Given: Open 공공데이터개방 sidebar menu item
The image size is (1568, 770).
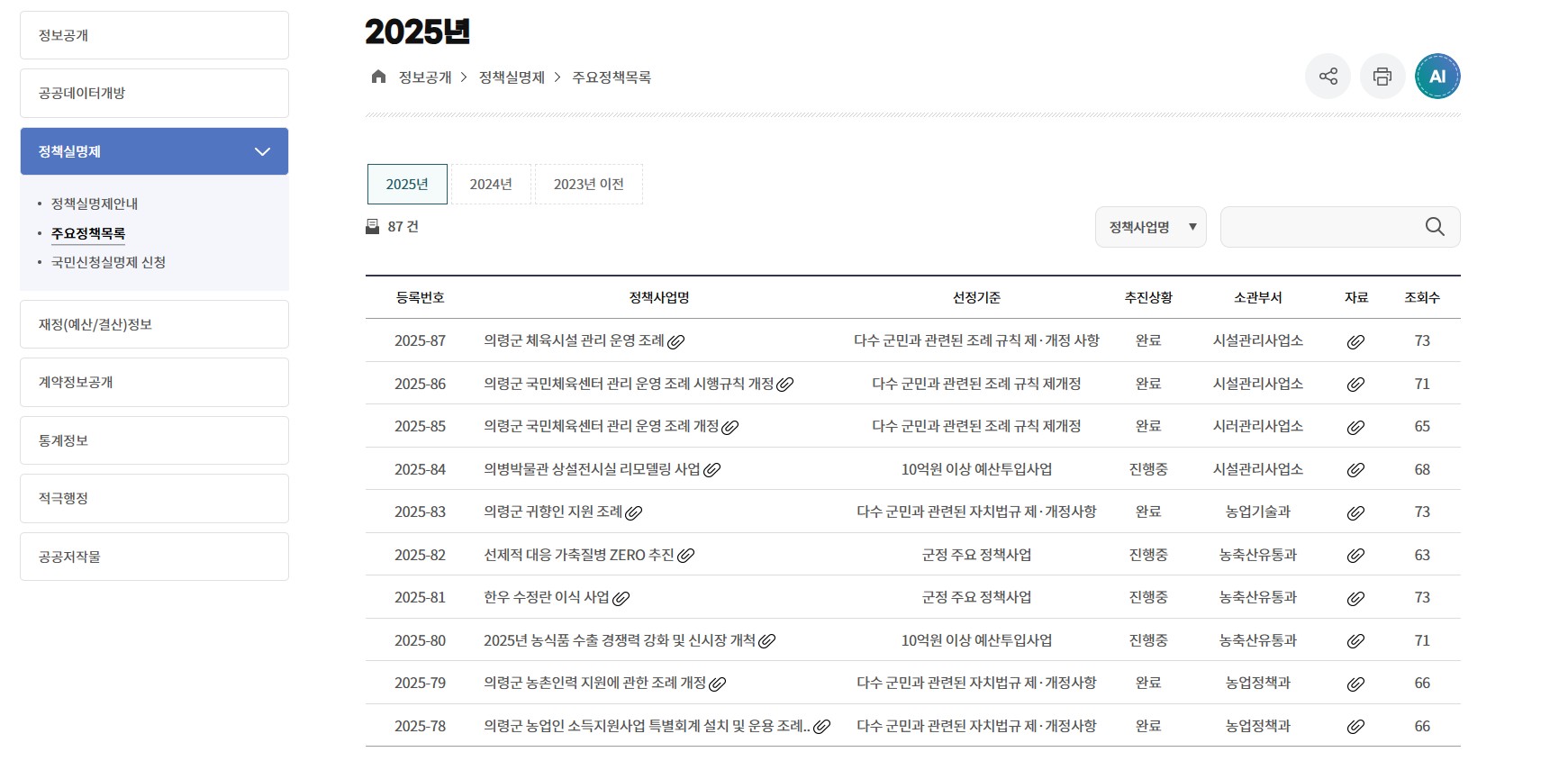Looking at the screenshot, I should click(154, 93).
